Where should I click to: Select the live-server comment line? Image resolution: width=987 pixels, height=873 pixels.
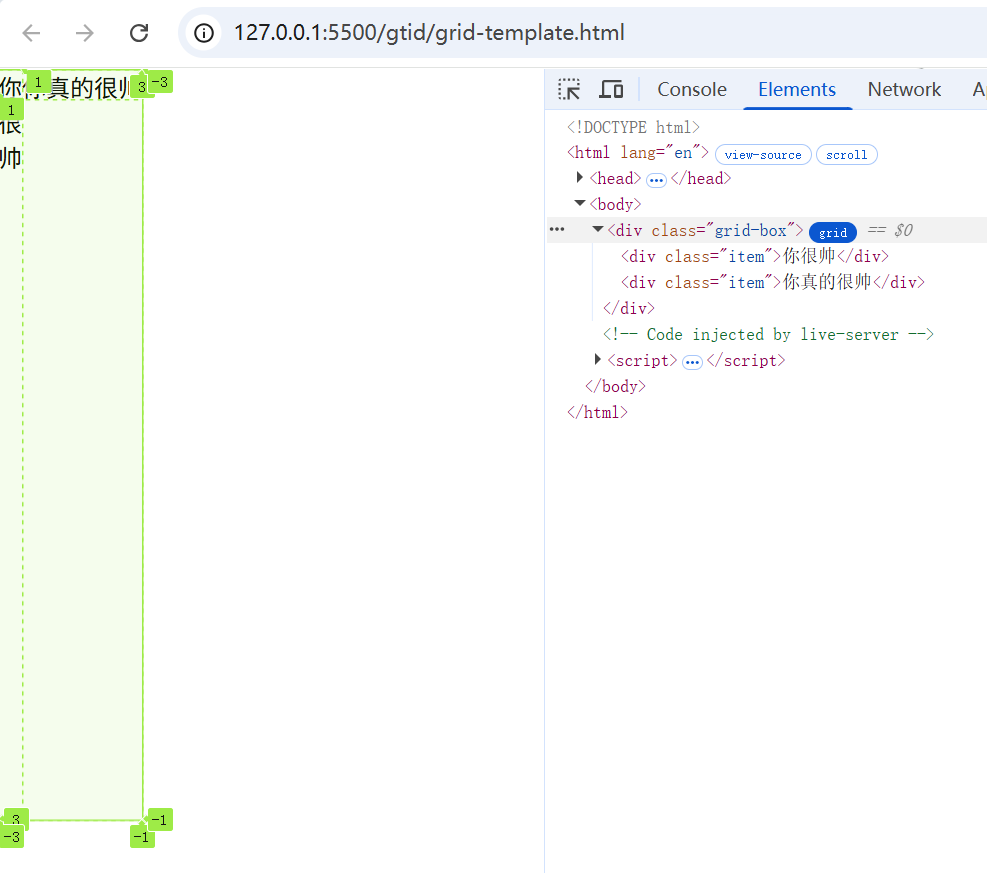pyautogui.click(x=768, y=334)
